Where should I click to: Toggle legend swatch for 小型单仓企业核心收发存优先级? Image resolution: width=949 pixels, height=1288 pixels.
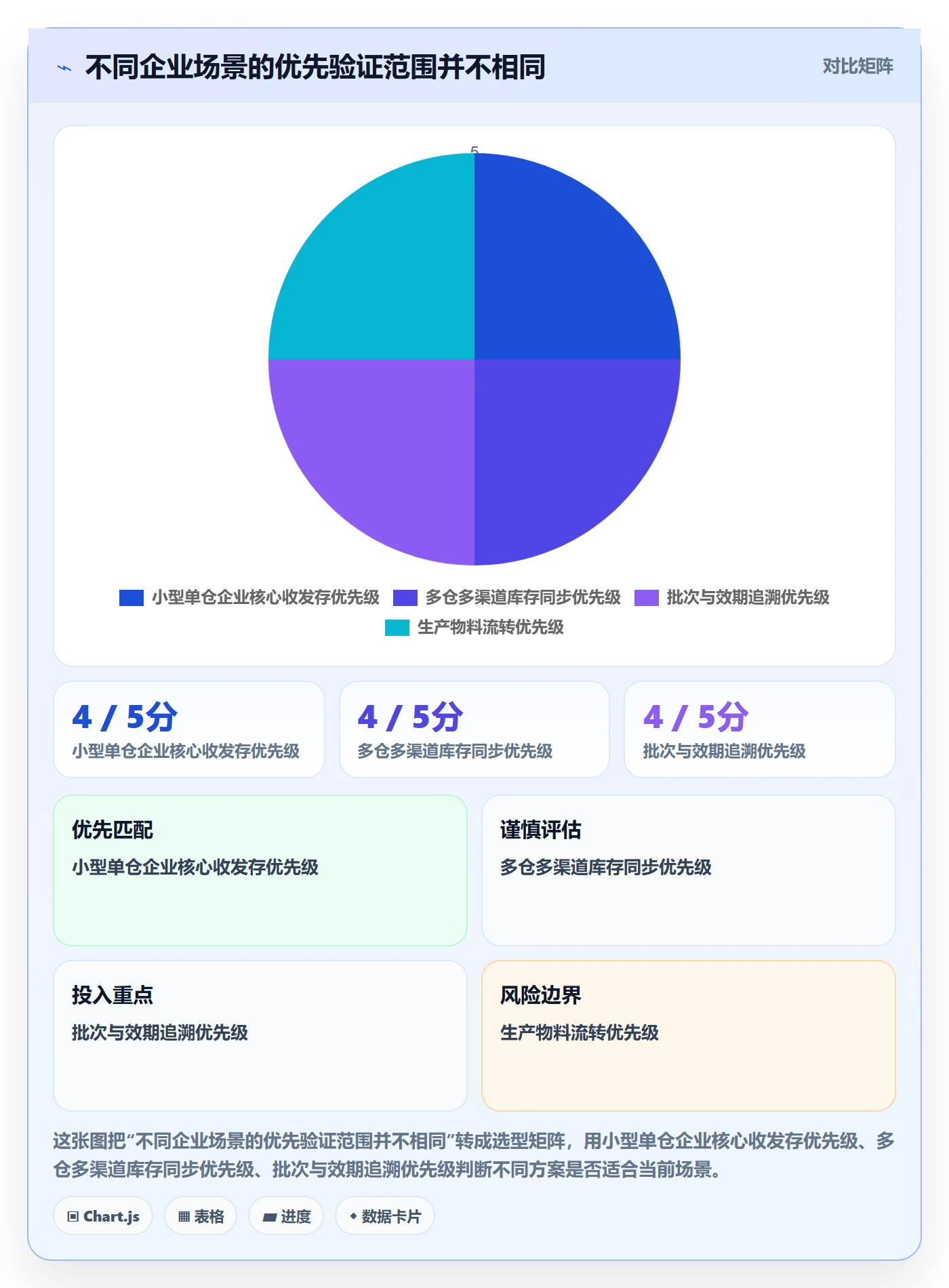tap(132, 597)
